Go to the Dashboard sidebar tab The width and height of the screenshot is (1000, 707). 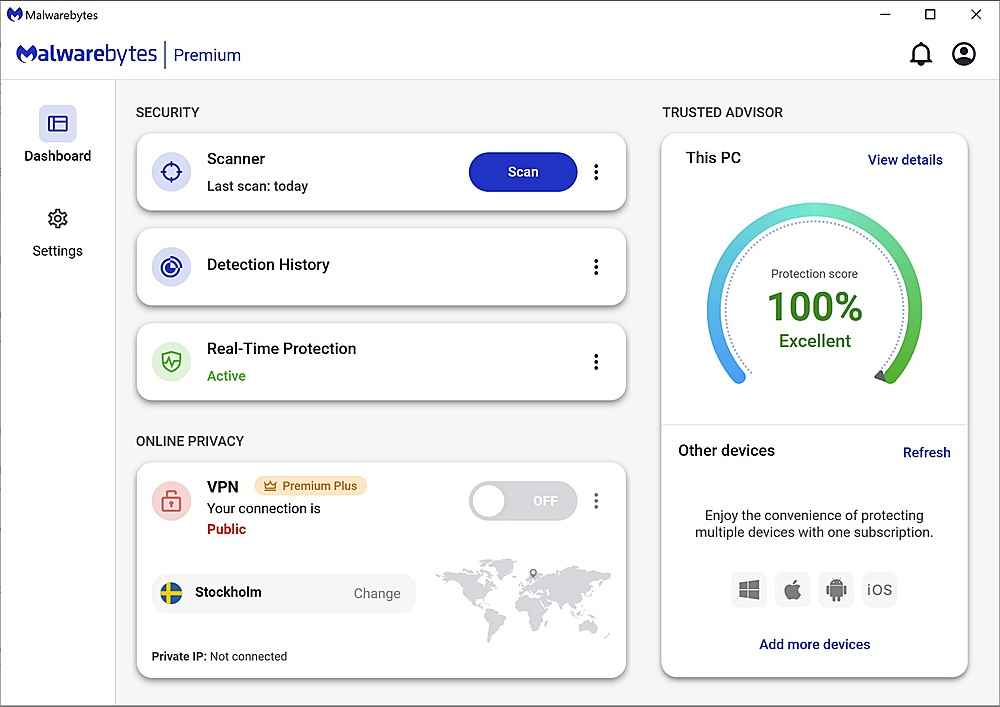click(58, 135)
